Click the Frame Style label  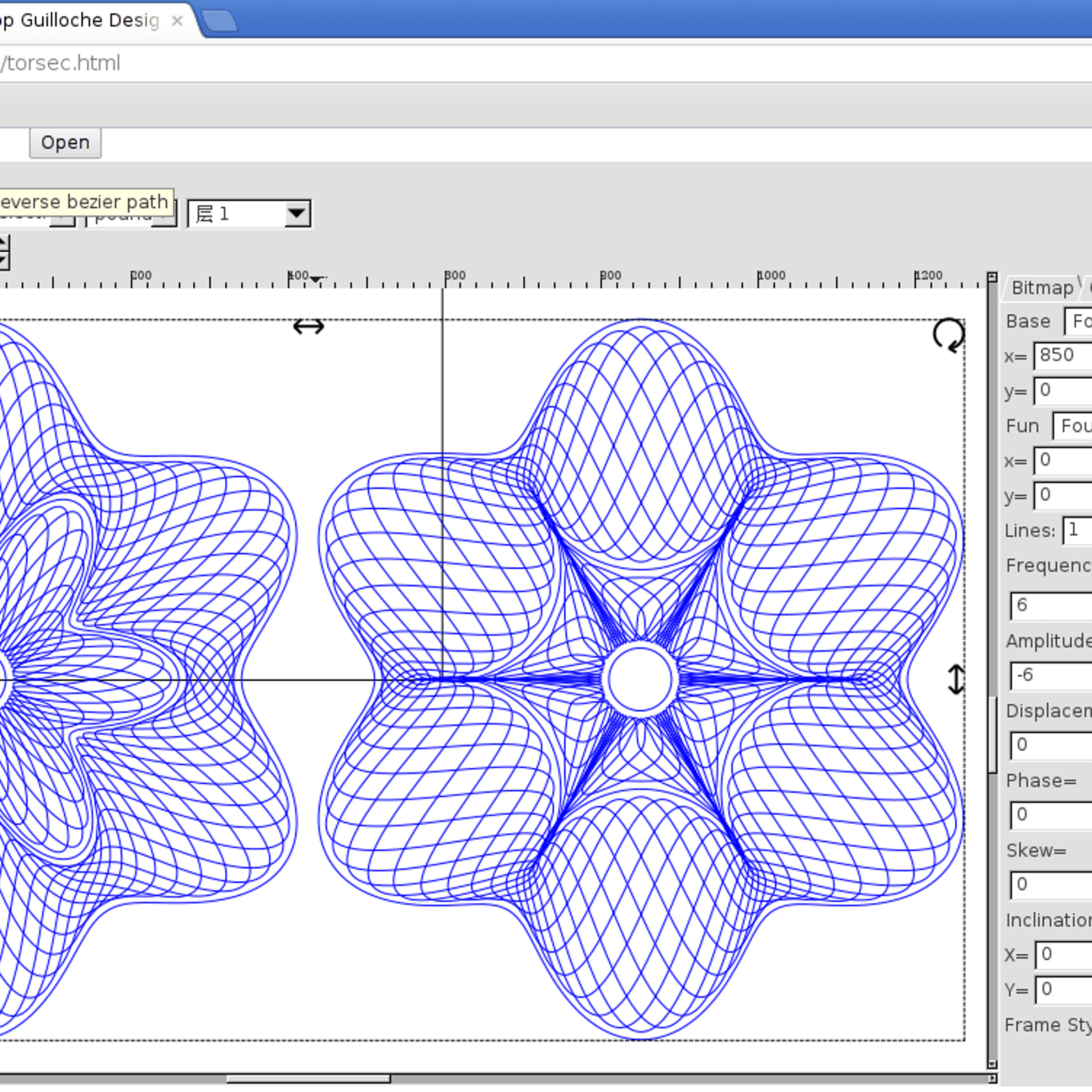pyautogui.click(x=1048, y=1025)
